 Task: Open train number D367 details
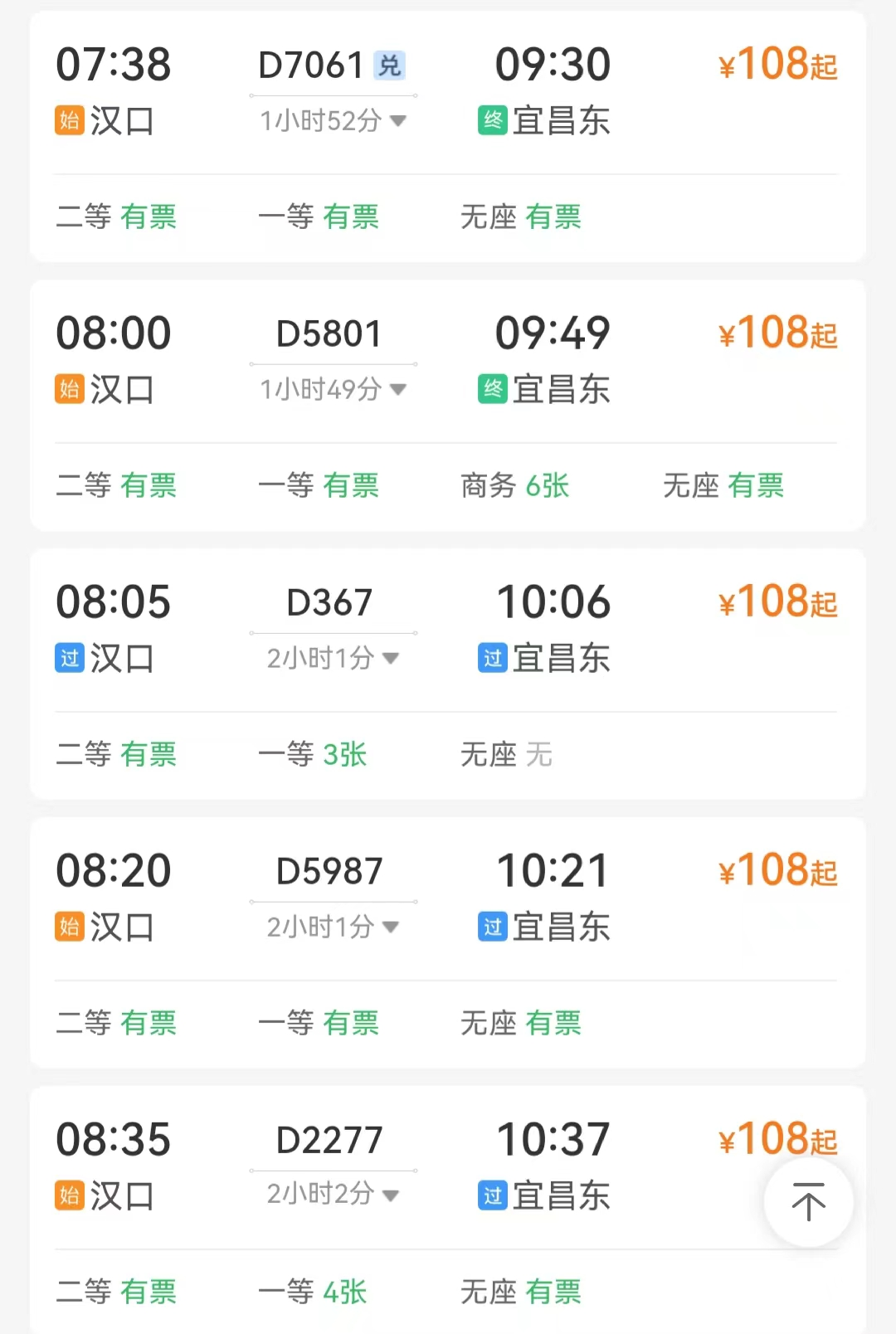(x=329, y=602)
